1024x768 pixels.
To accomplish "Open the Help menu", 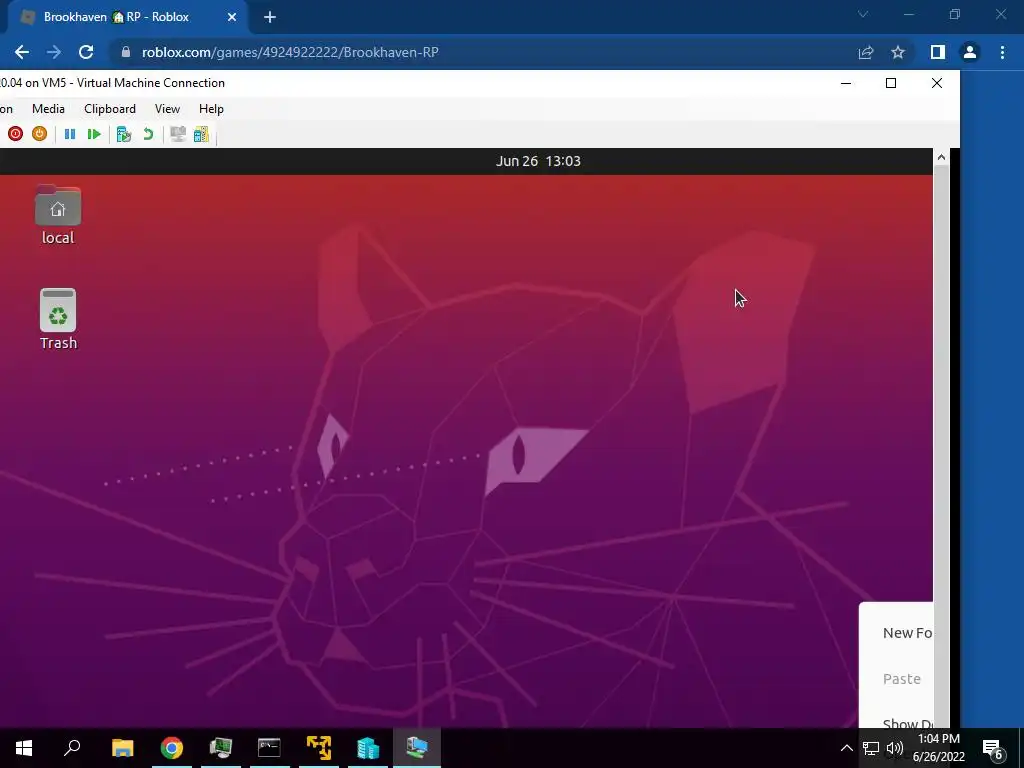I will pyautogui.click(x=211, y=109).
